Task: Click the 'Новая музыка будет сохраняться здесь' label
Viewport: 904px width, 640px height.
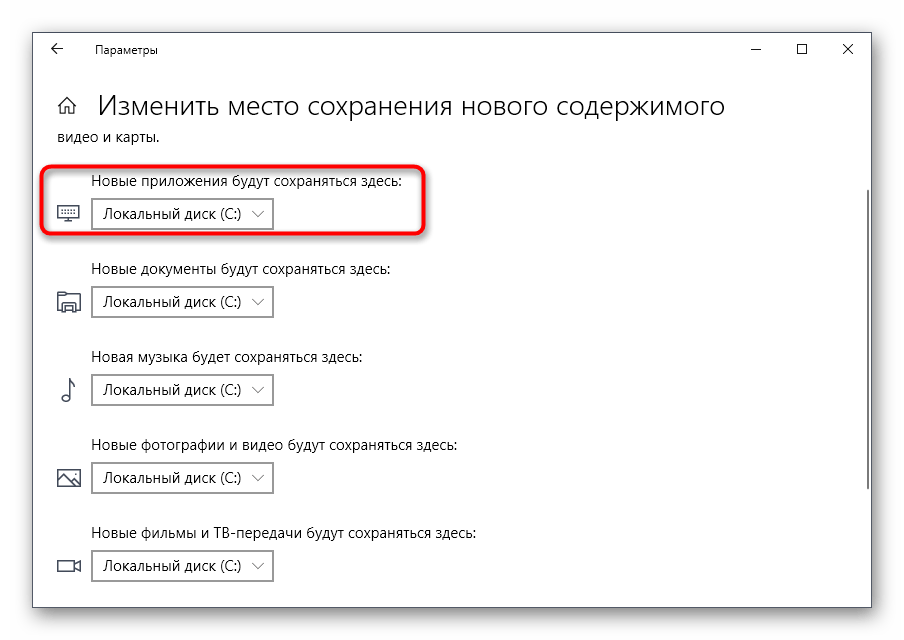Action: [x=226, y=357]
